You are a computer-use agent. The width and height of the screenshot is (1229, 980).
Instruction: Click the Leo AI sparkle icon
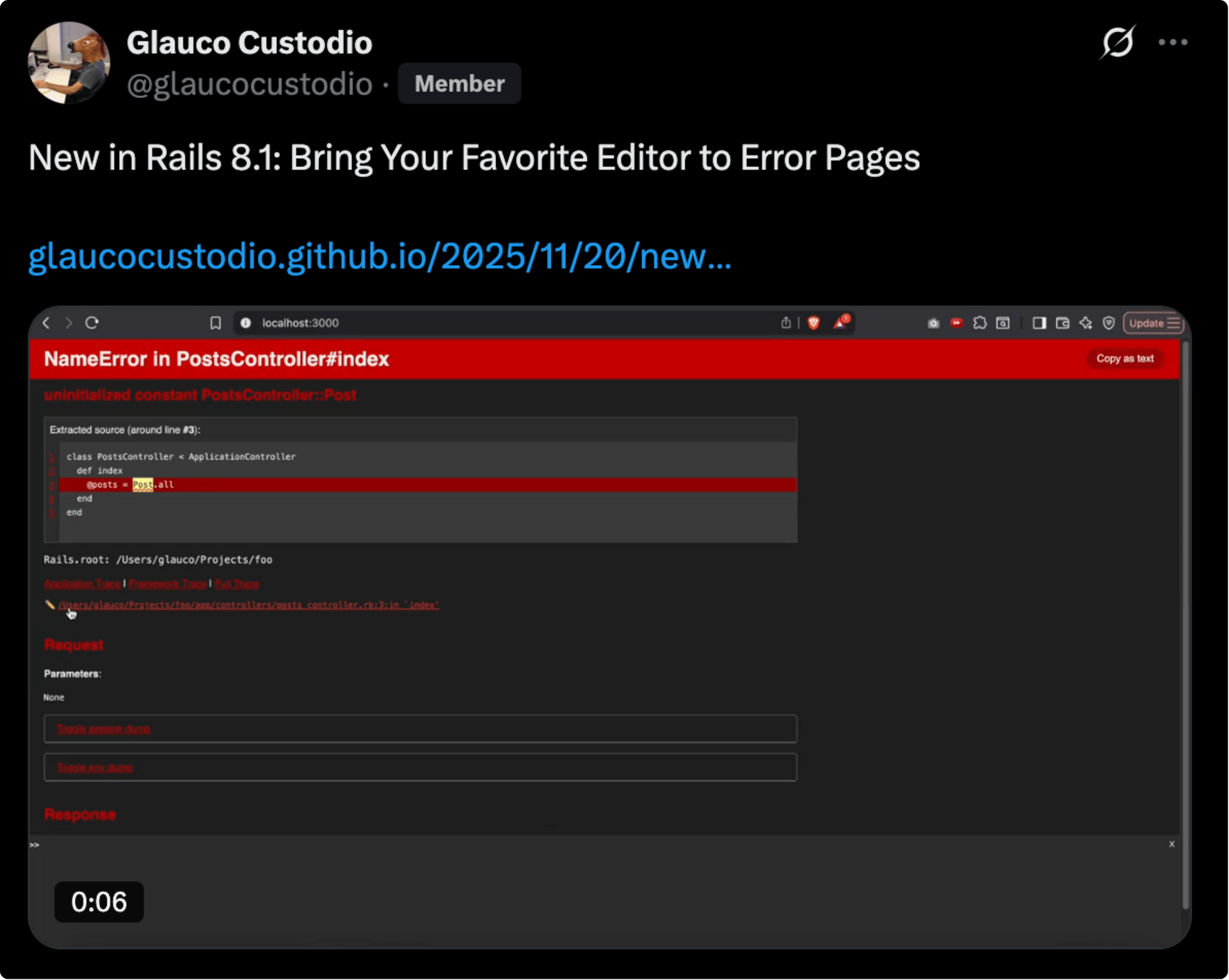coord(1086,323)
